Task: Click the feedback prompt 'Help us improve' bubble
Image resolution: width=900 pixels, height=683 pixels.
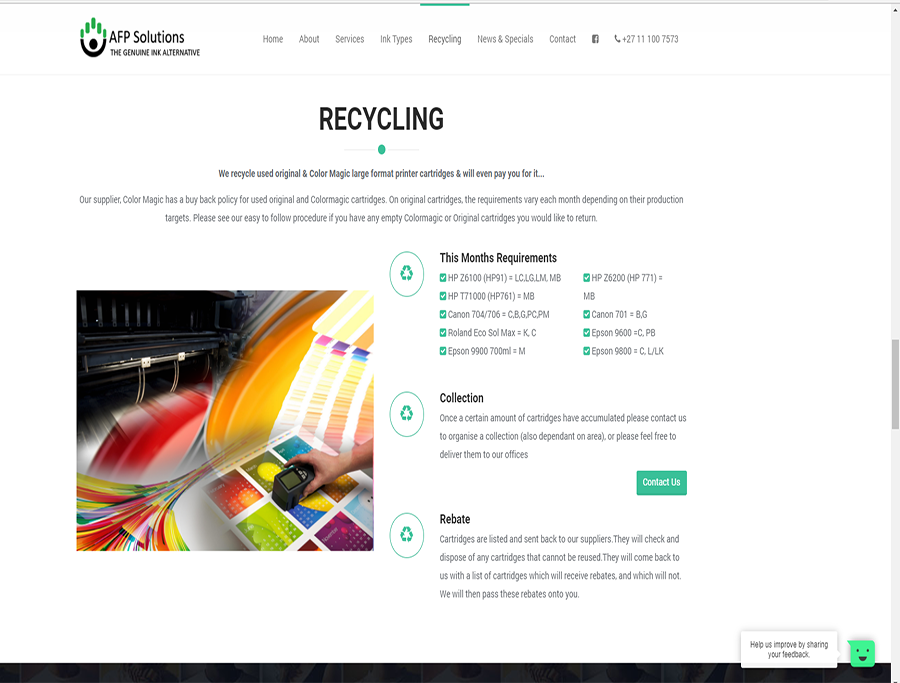Action: coord(789,649)
